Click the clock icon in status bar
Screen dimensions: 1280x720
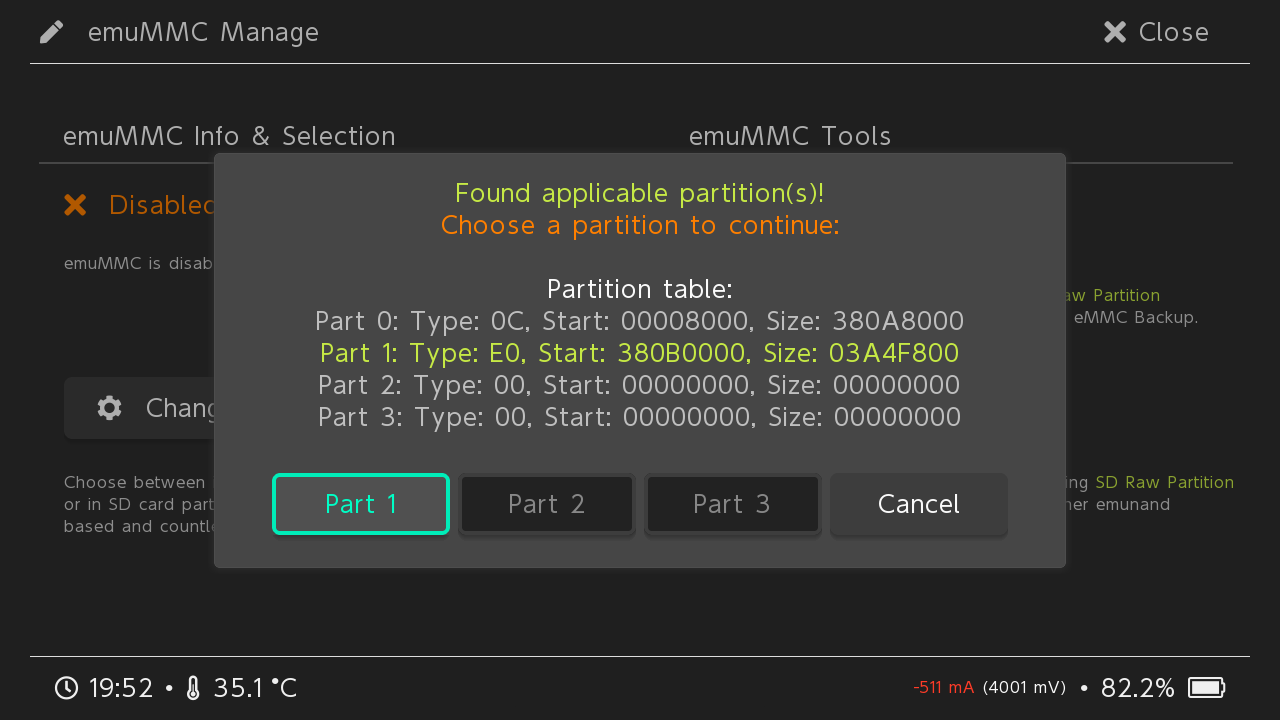pyautogui.click(x=66, y=688)
